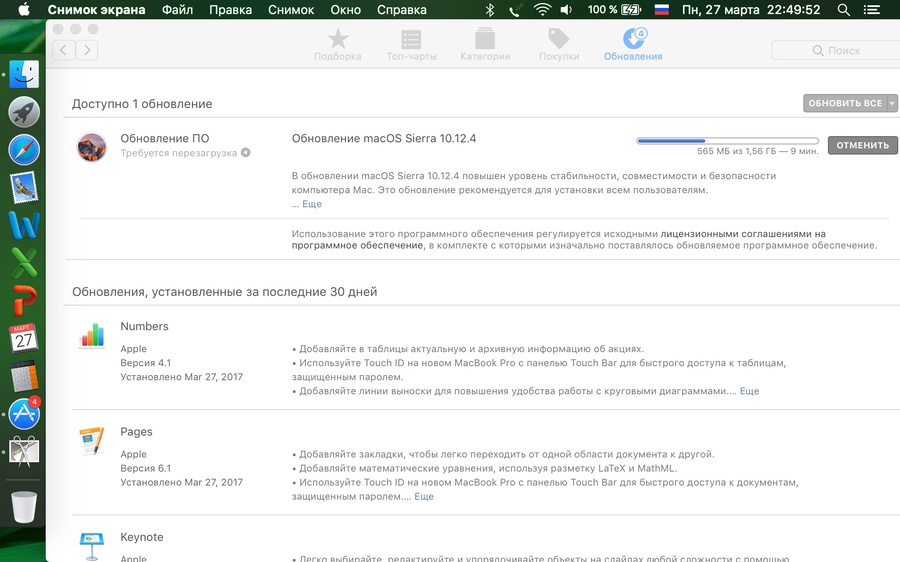Open the Файл menu
This screenshot has width=900, height=562.
point(177,10)
